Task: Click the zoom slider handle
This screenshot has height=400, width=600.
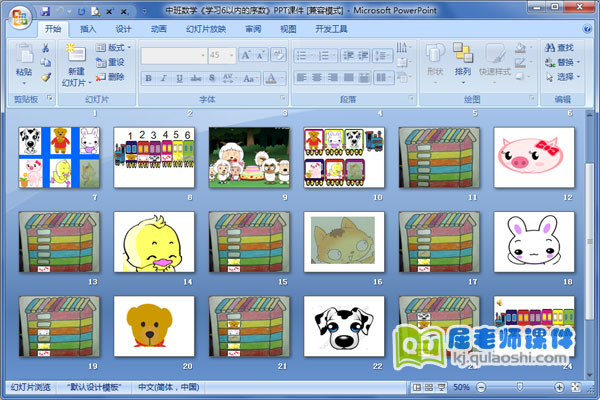Action: (x=517, y=387)
